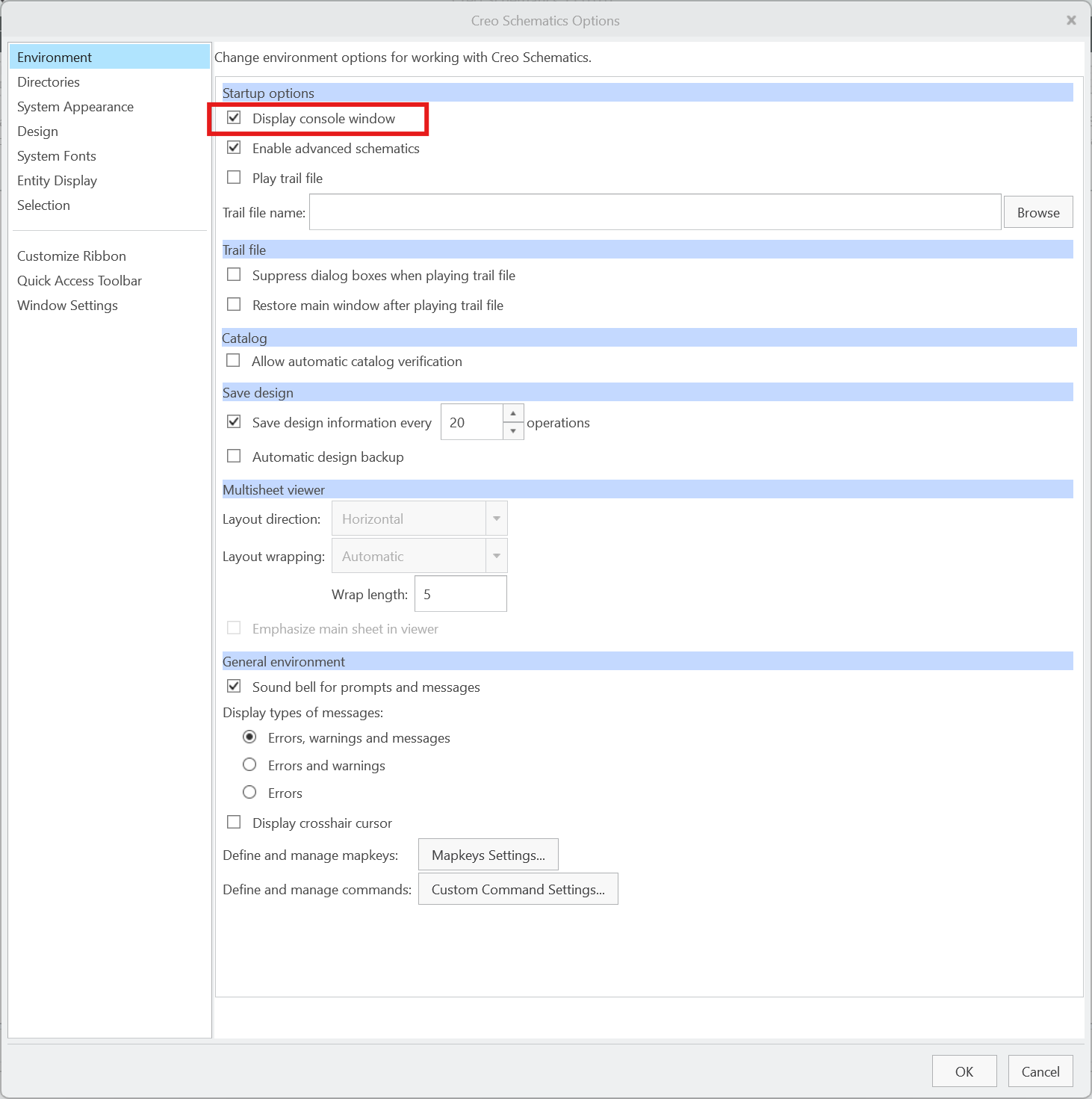This screenshot has width=1092, height=1099.
Task: Confirm options with OK button
Action: 964,1071
